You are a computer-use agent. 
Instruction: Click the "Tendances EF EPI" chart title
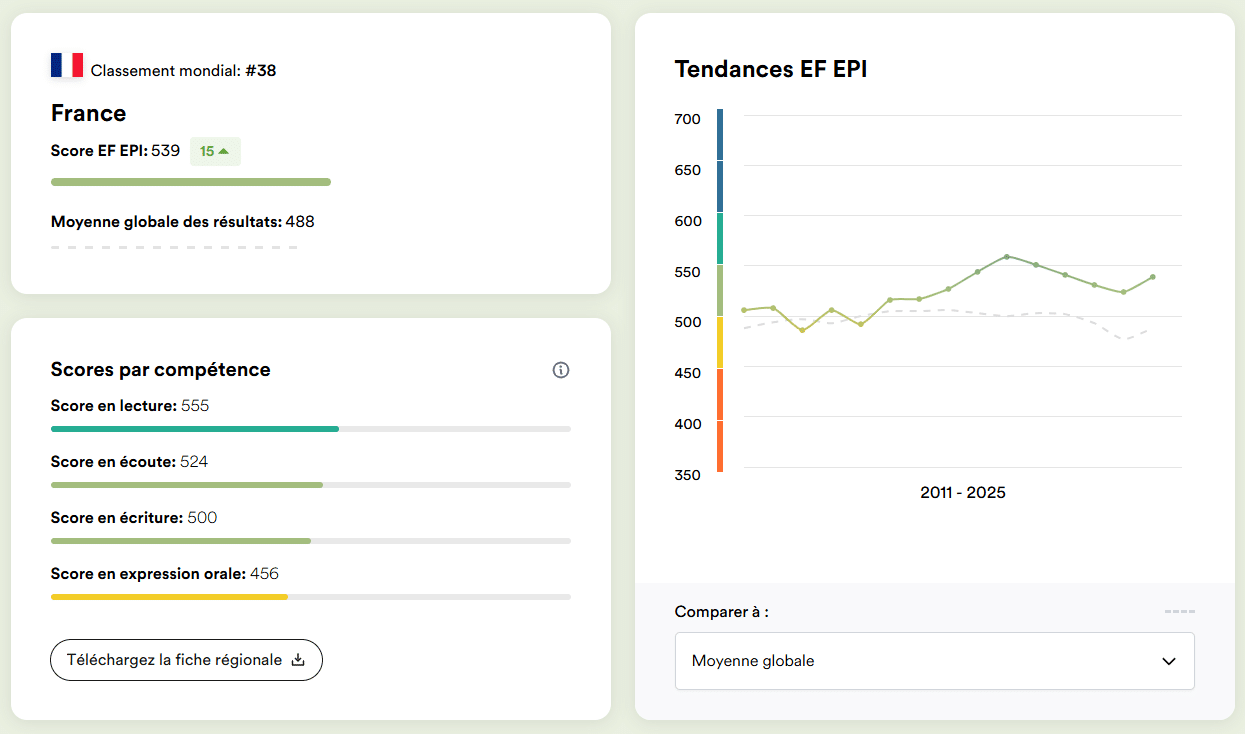pyautogui.click(x=771, y=69)
